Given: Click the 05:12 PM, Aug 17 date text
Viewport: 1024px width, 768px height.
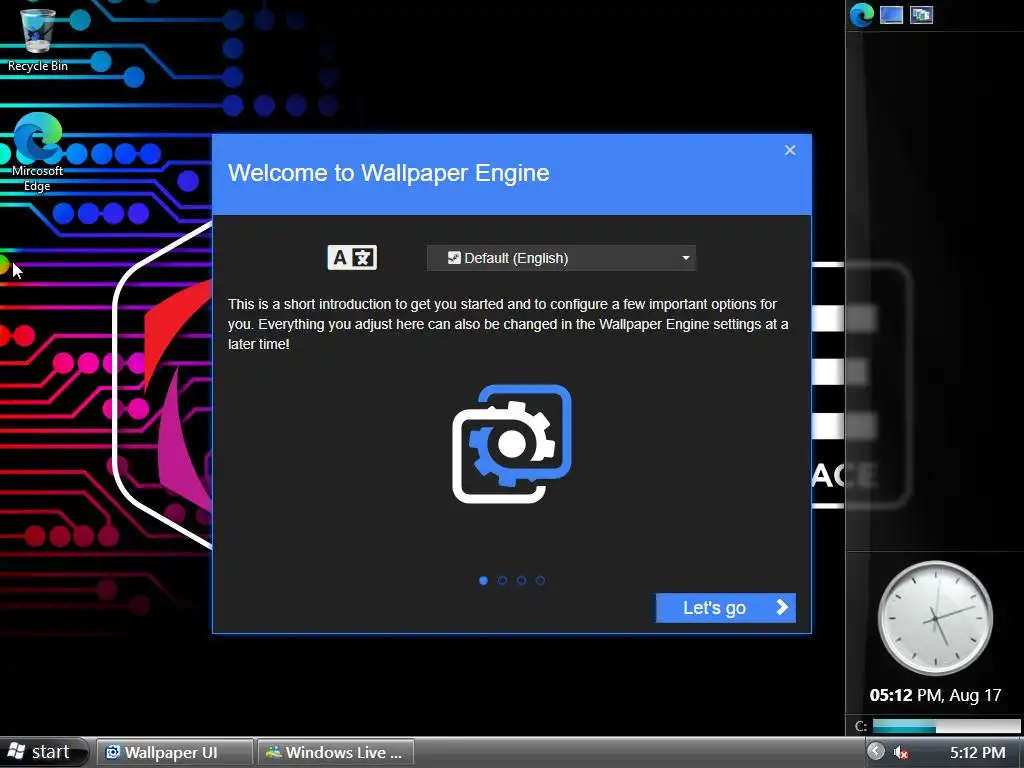Looking at the screenshot, I should click(935, 696).
